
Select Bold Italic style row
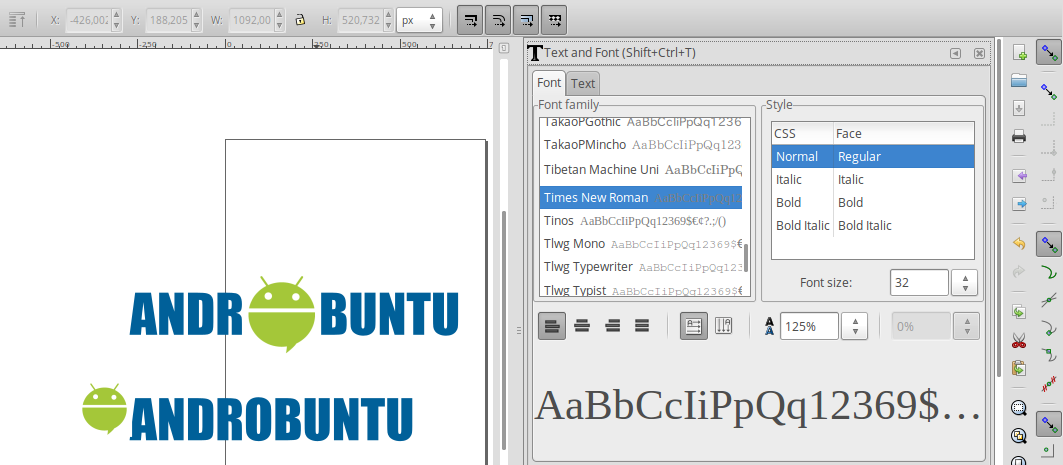click(873, 226)
